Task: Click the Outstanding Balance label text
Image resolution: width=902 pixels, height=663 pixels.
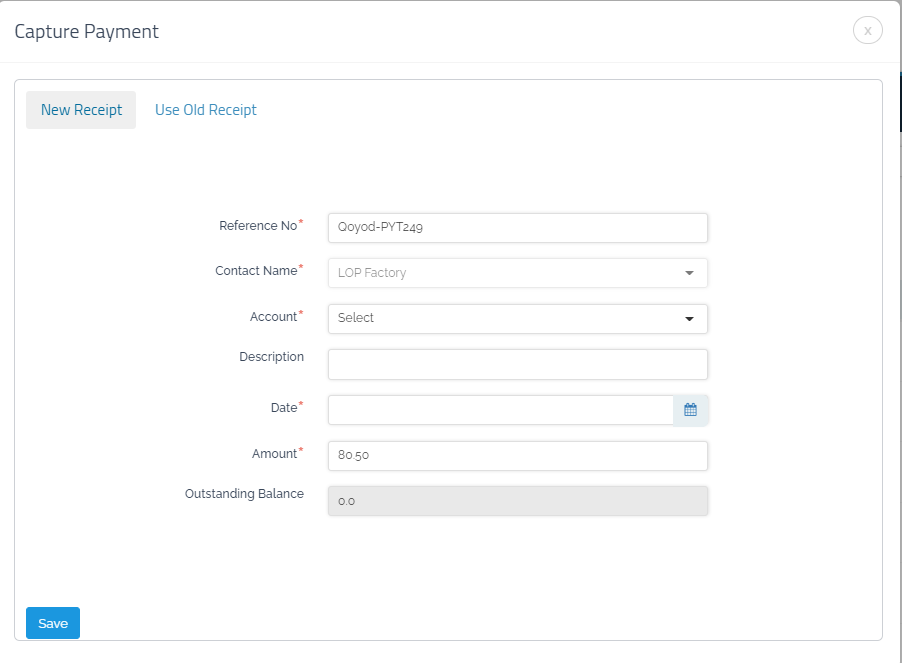Action: click(x=244, y=494)
